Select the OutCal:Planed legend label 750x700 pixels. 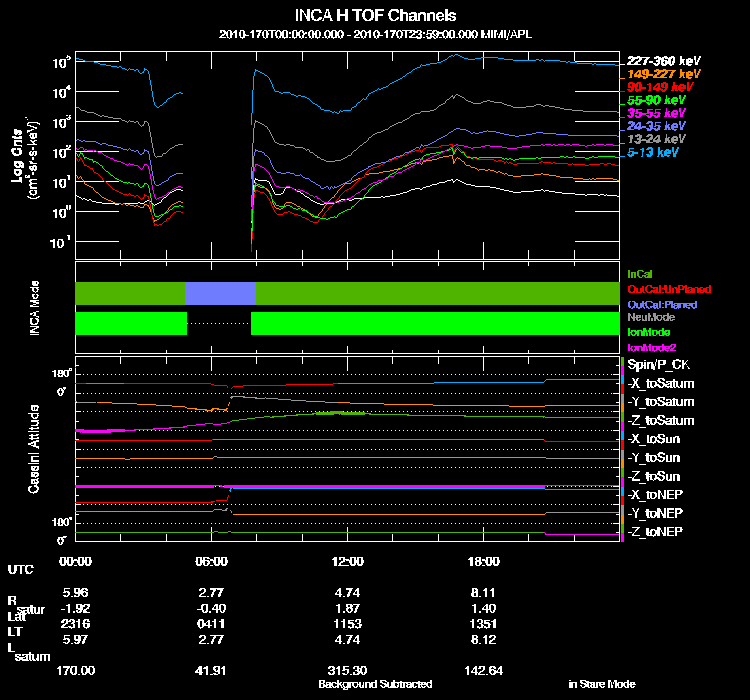[x=662, y=305]
